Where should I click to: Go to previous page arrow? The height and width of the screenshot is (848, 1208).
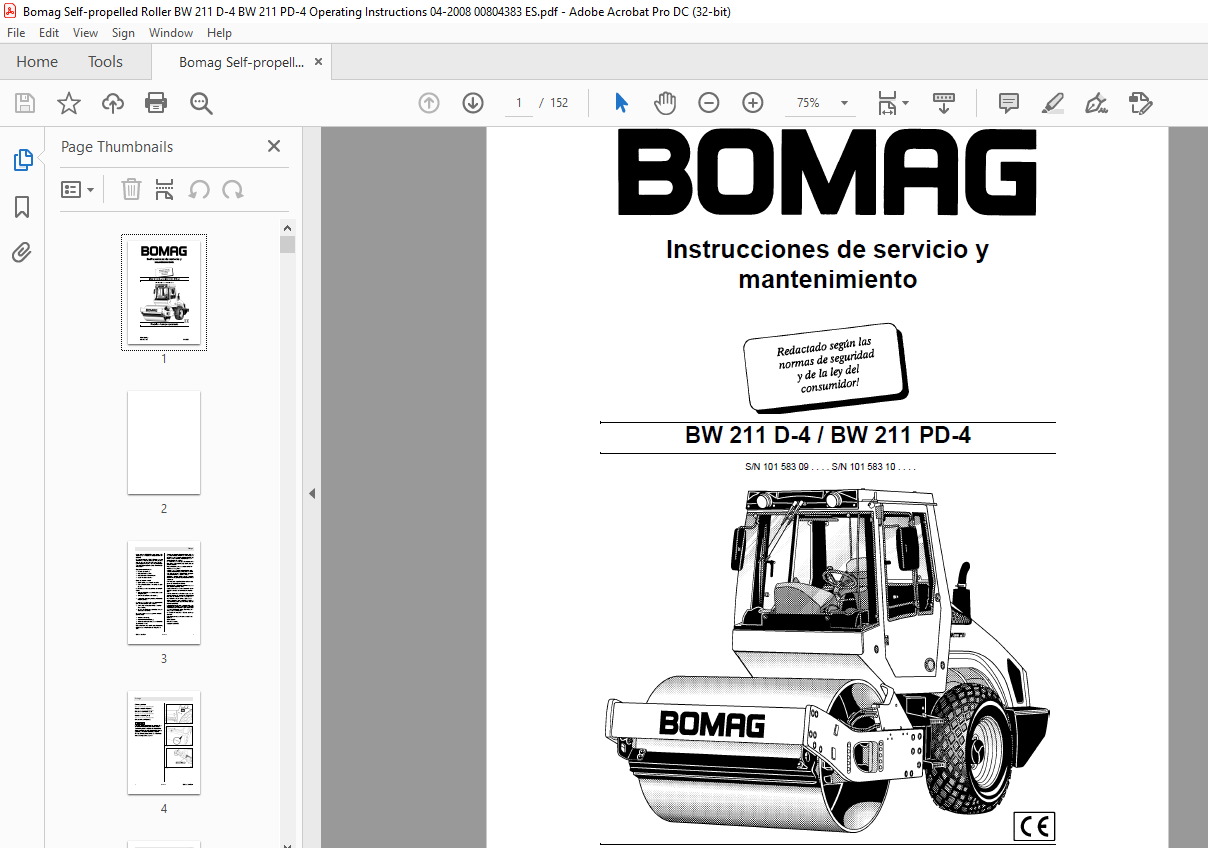tap(429, 103)
